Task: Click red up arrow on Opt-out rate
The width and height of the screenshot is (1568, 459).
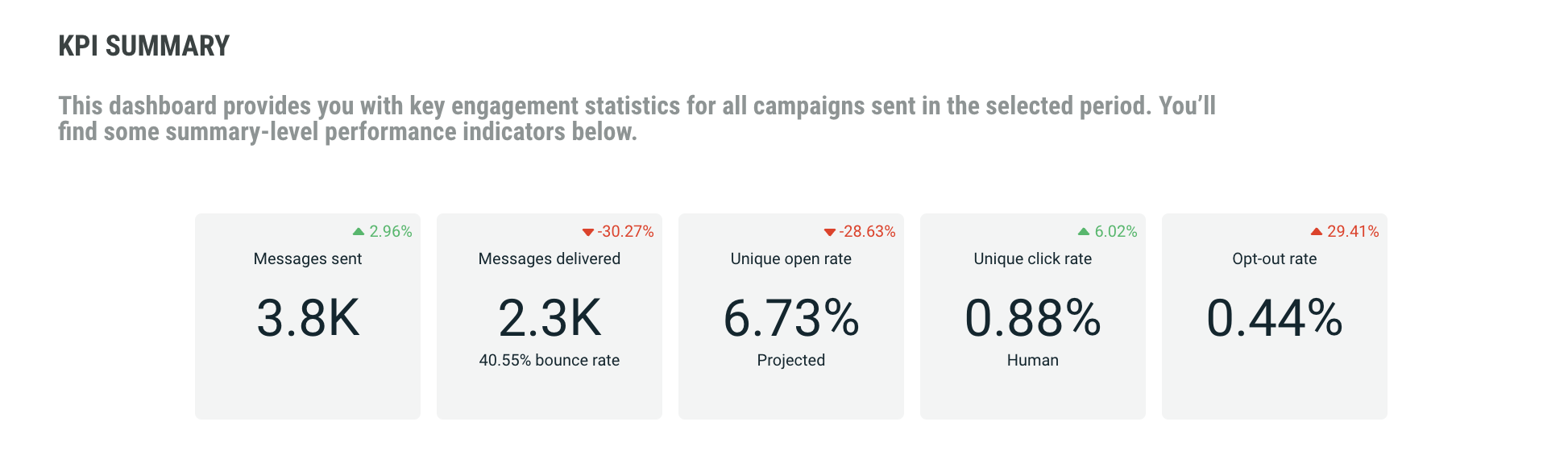Action: [1317, 232]
